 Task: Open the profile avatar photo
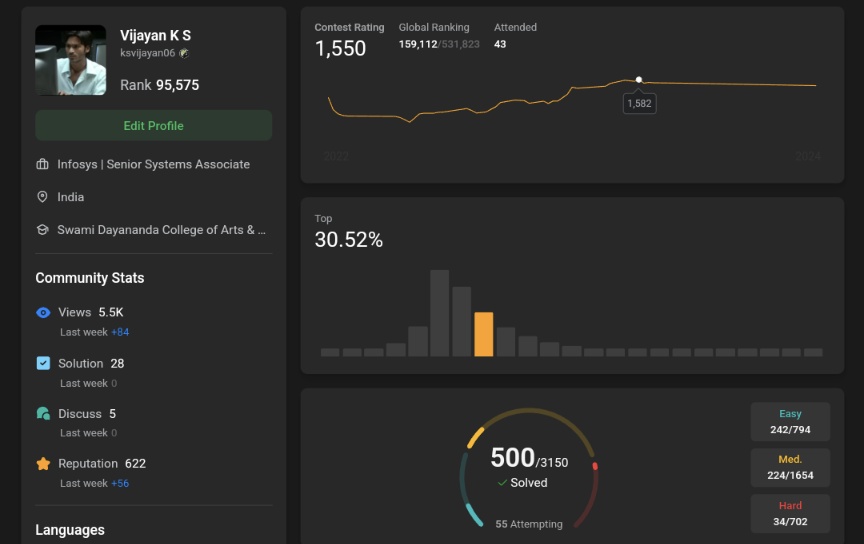click(x=71, y=60)
